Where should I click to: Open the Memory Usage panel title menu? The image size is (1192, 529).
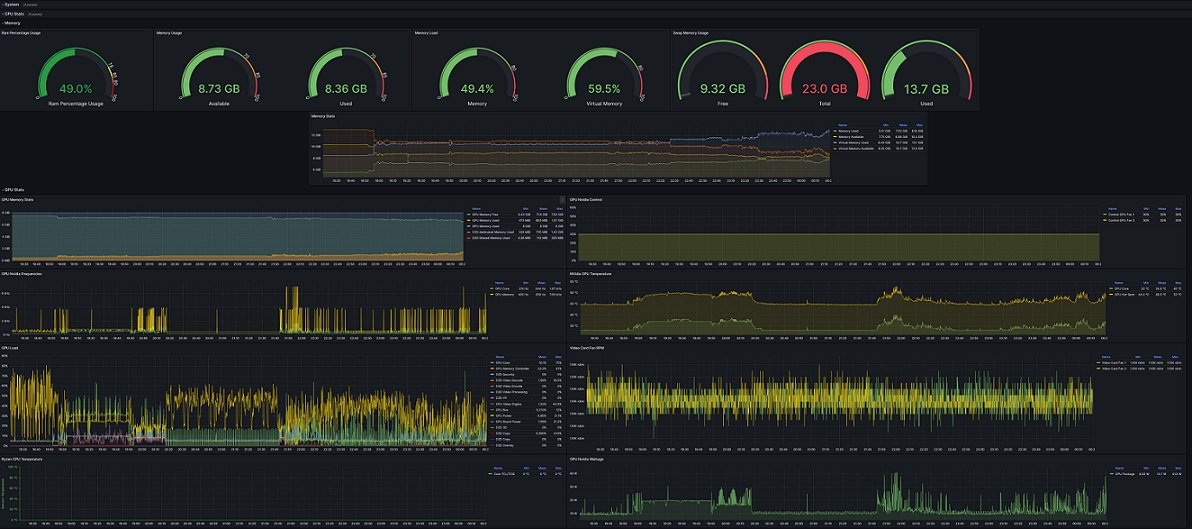click(169, 33)
